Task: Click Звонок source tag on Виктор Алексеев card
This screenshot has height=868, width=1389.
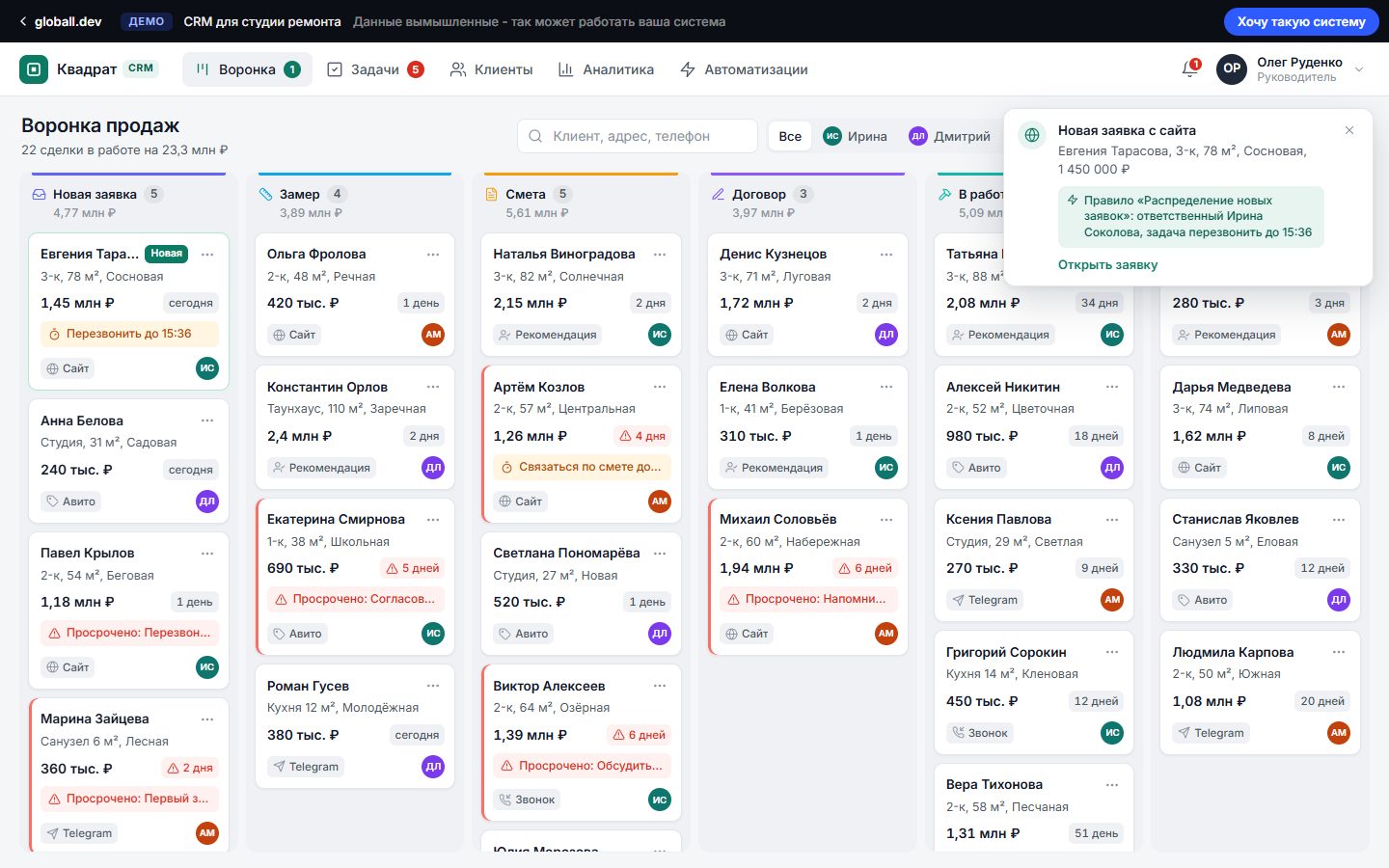Action: tap(527, 800)
